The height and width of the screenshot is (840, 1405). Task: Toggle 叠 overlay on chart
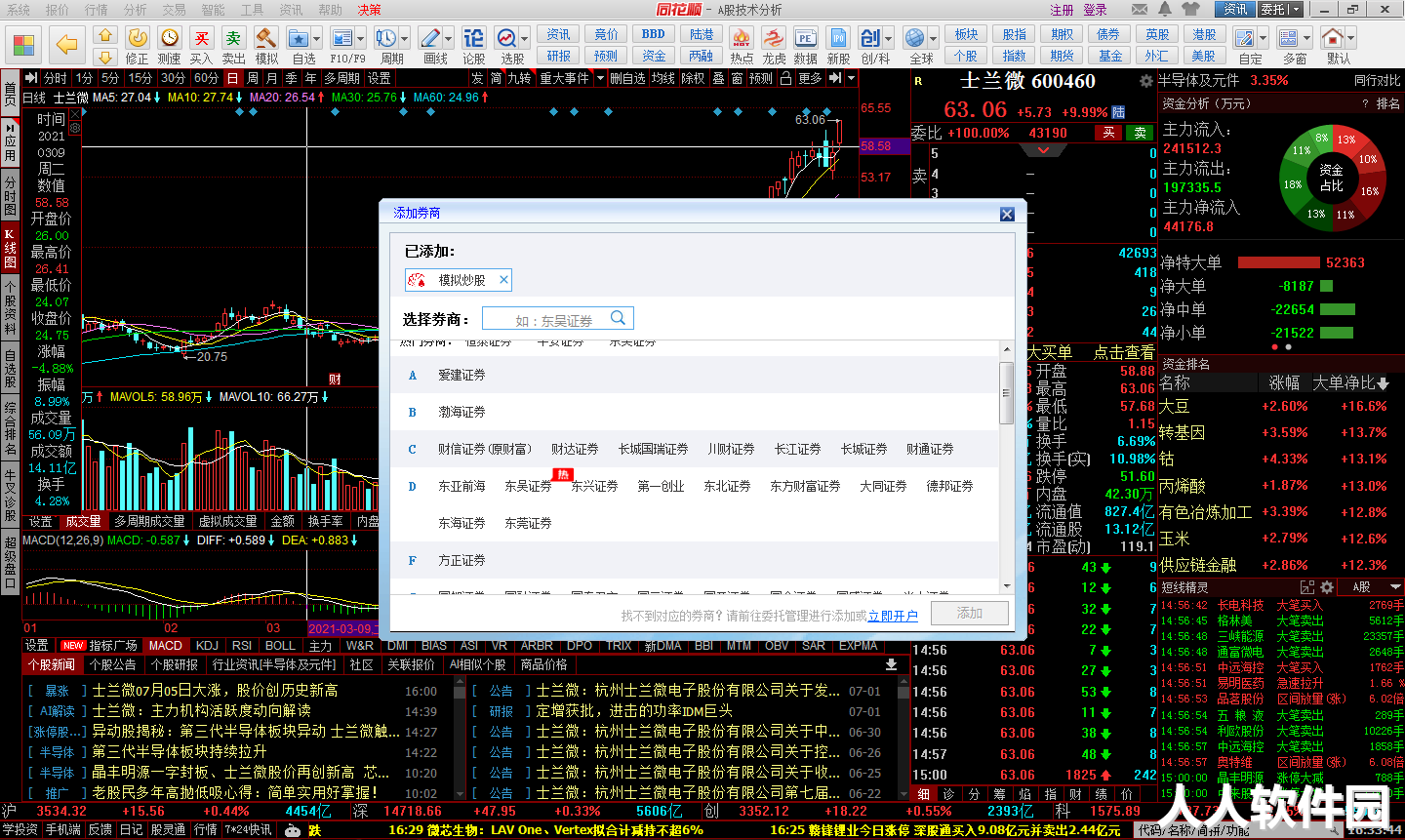pyautogui.click(x=718, y=78)
